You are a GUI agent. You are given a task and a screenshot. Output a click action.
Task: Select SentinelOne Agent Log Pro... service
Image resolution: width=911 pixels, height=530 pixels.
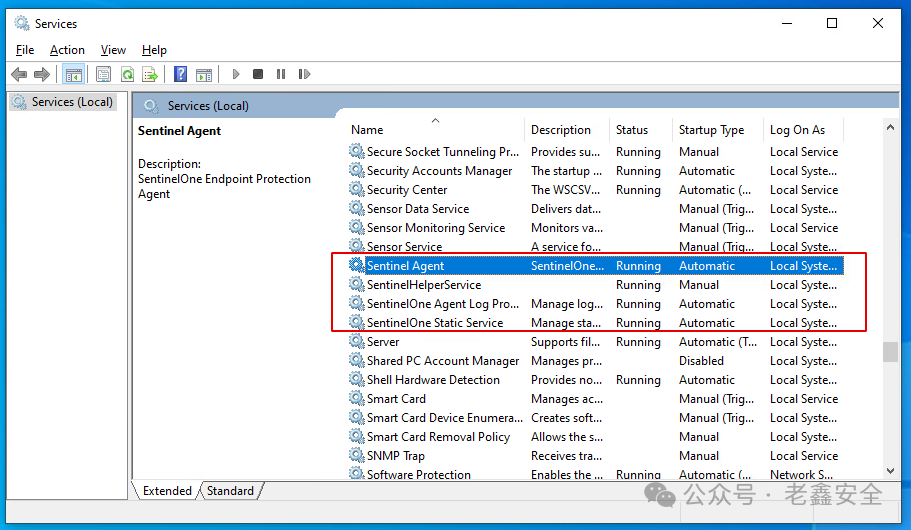point(596,304)
